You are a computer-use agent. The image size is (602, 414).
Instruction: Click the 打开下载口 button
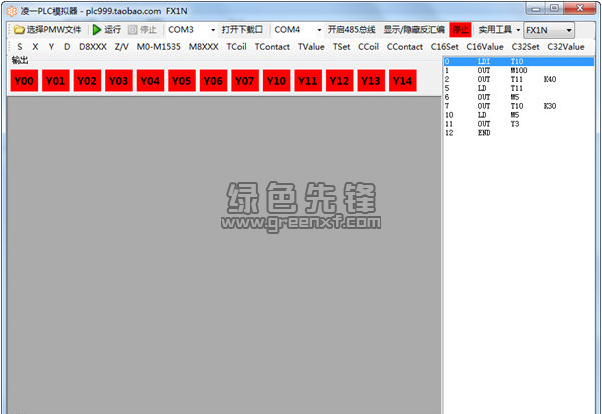pyautogui.click(x=243, y=30)
